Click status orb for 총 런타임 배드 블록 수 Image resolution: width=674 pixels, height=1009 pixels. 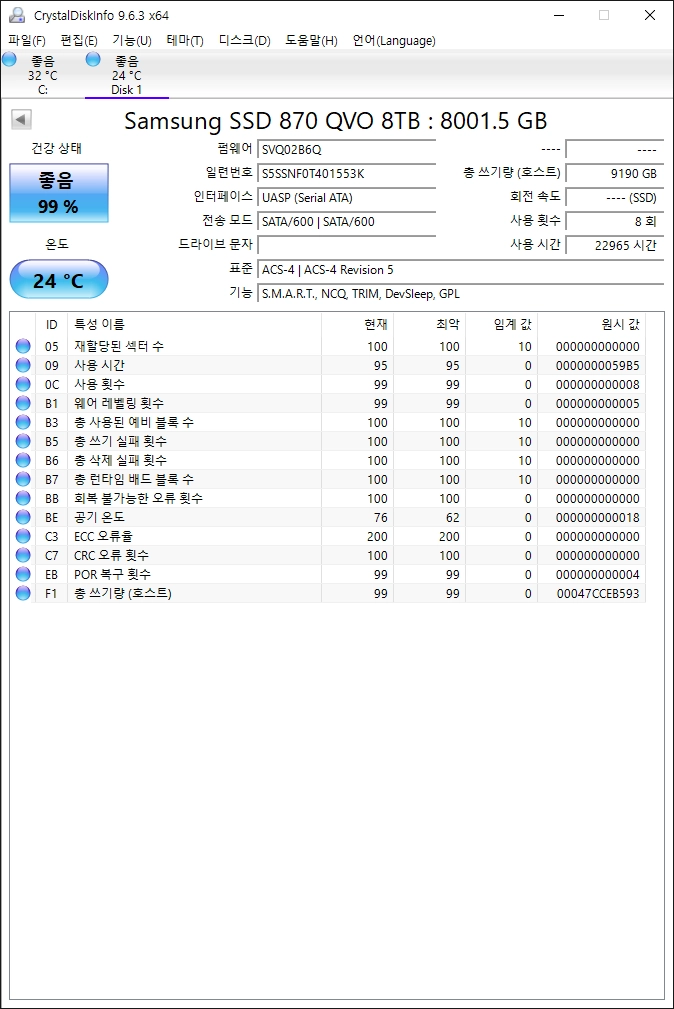[23, 479]
